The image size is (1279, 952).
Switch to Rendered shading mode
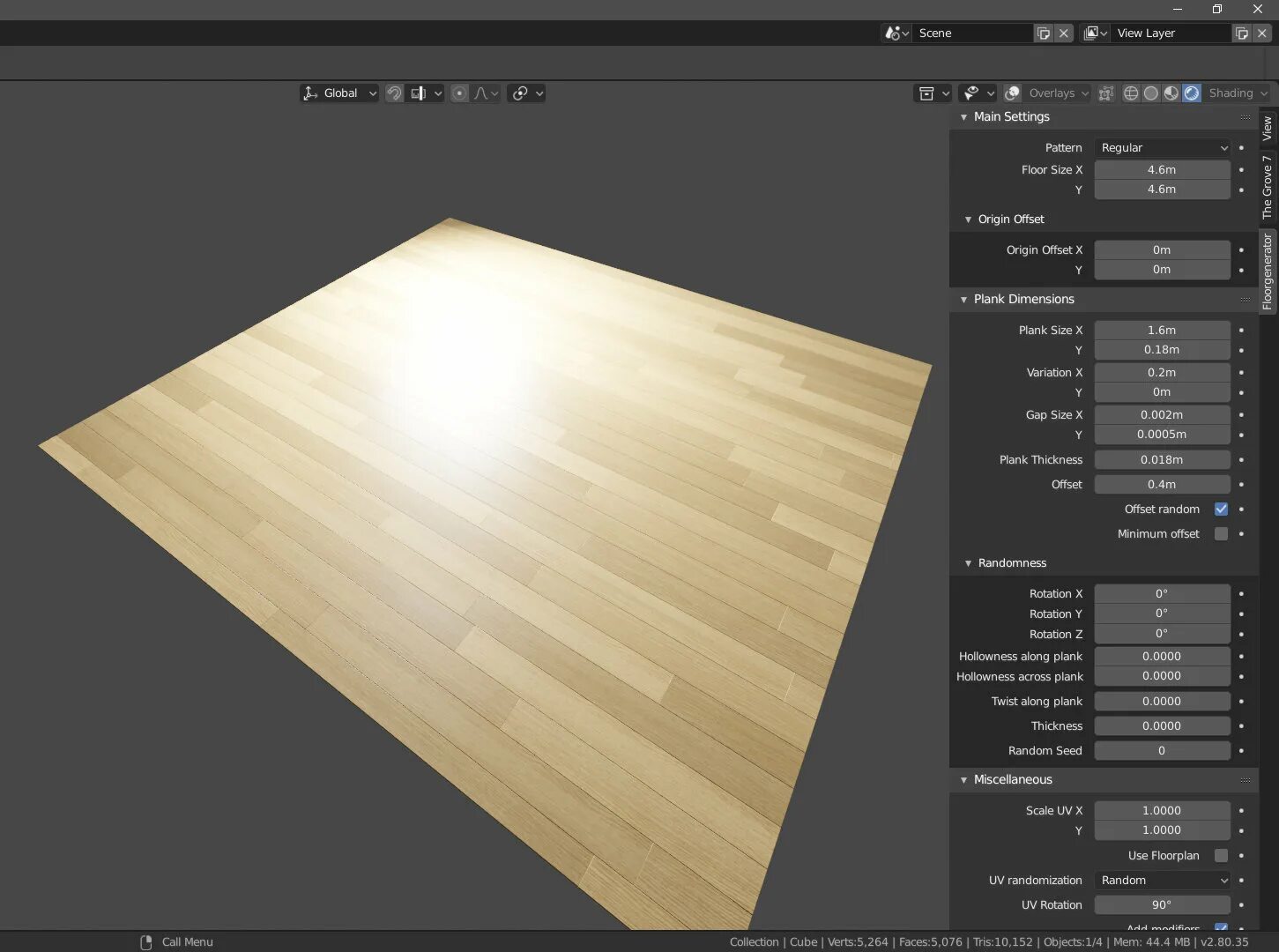pyautogui.click(x=1192, y=93)
